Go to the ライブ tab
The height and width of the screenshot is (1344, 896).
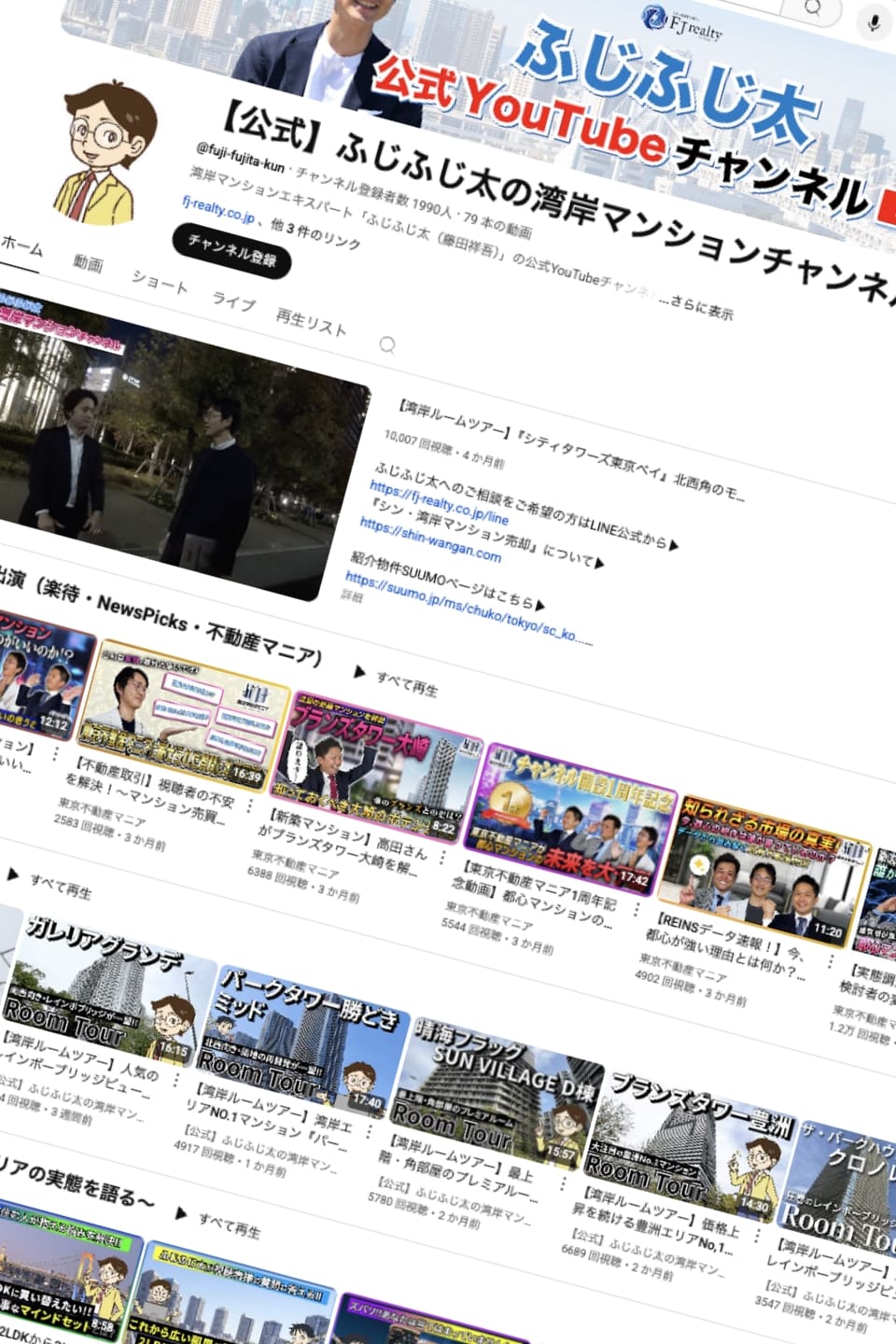(232, 301)
